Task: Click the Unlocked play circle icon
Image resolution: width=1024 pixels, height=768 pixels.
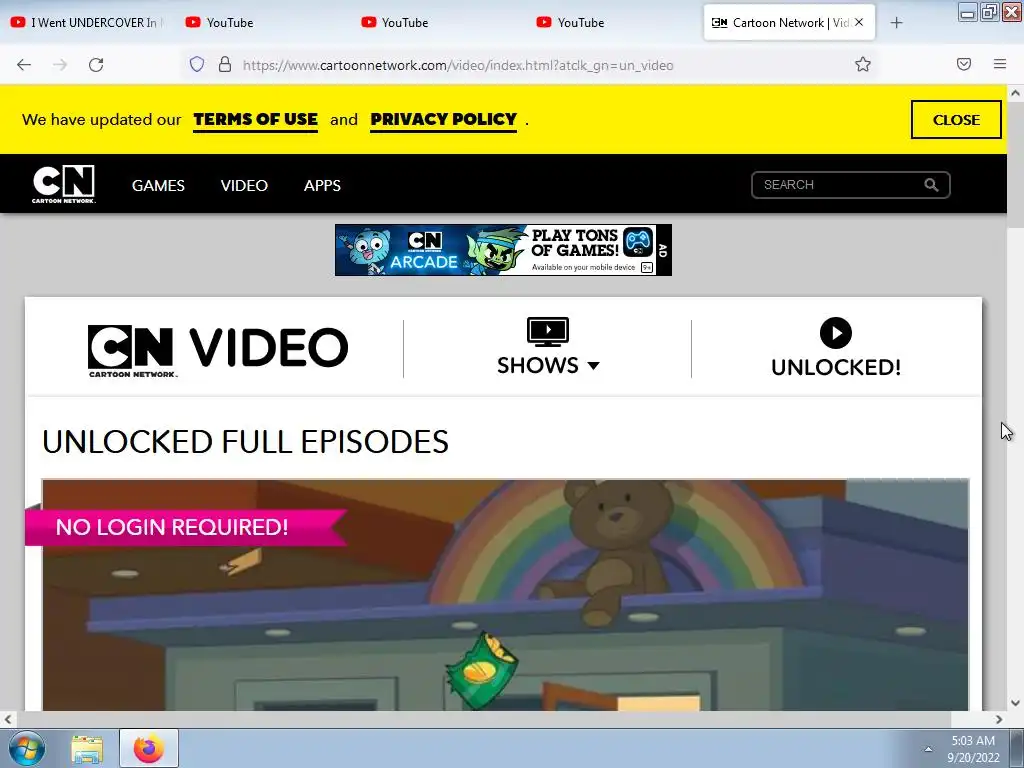Action: 836,333
